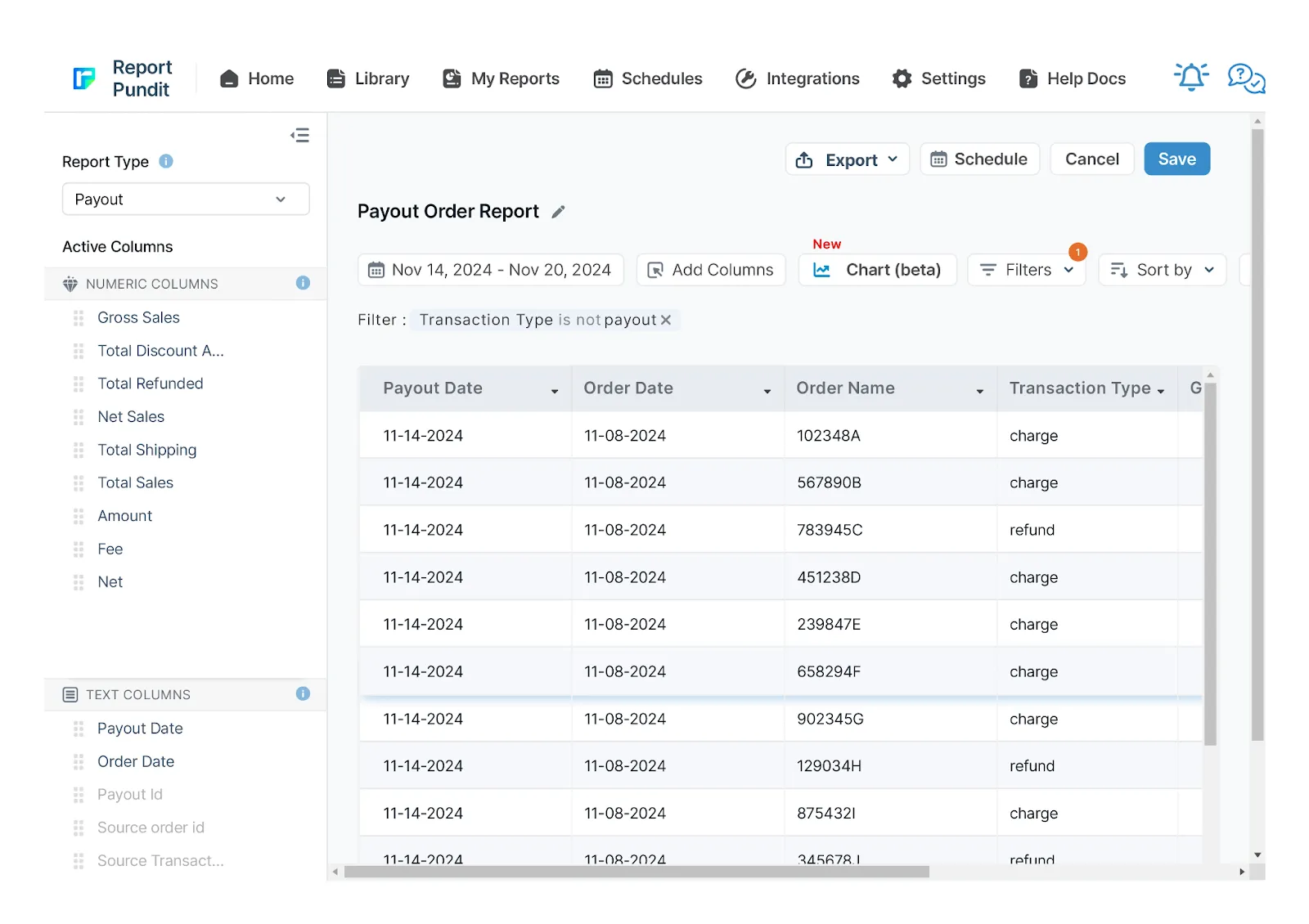
Task: Click the notification bell icon
Action: (x=1191, y=77)
